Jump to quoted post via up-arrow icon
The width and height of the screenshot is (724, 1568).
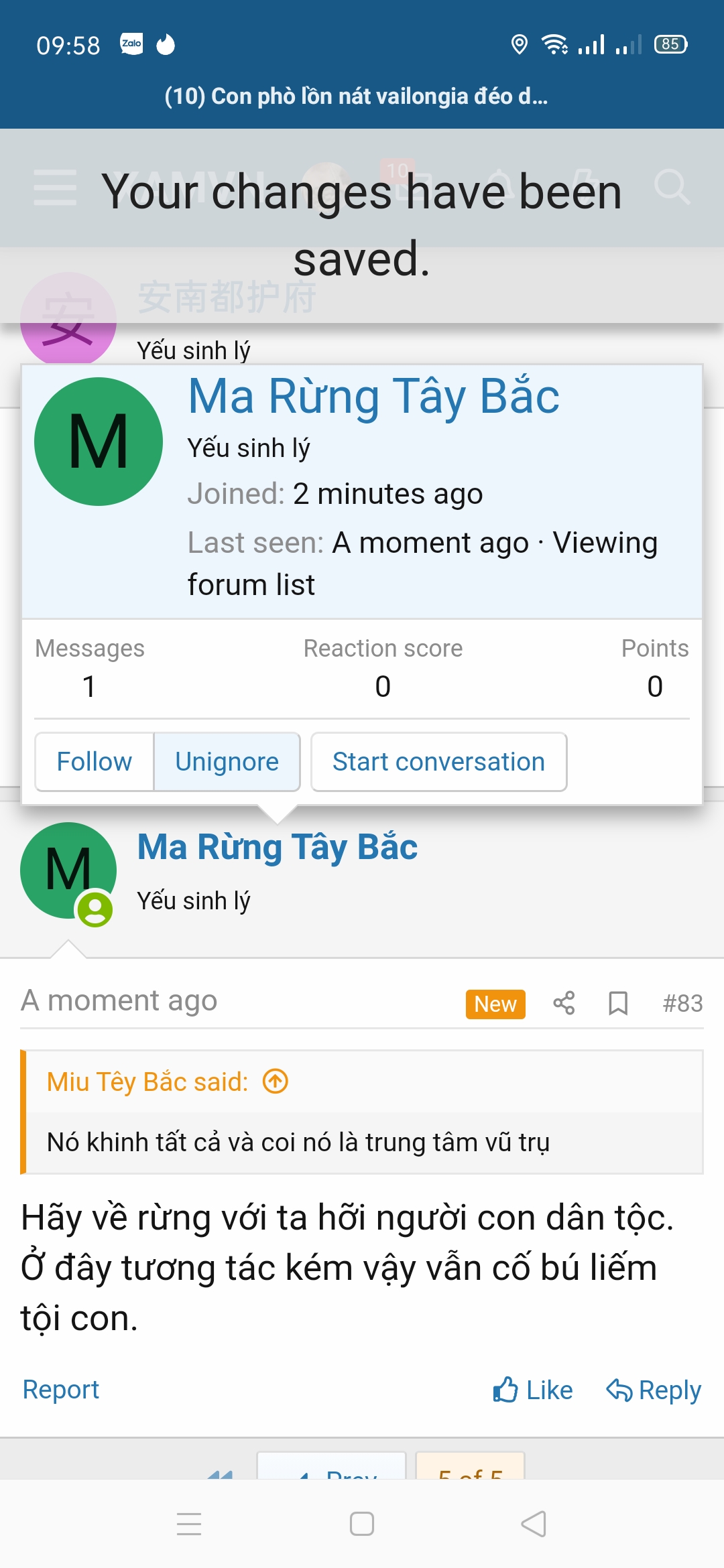click(276, 1081)
